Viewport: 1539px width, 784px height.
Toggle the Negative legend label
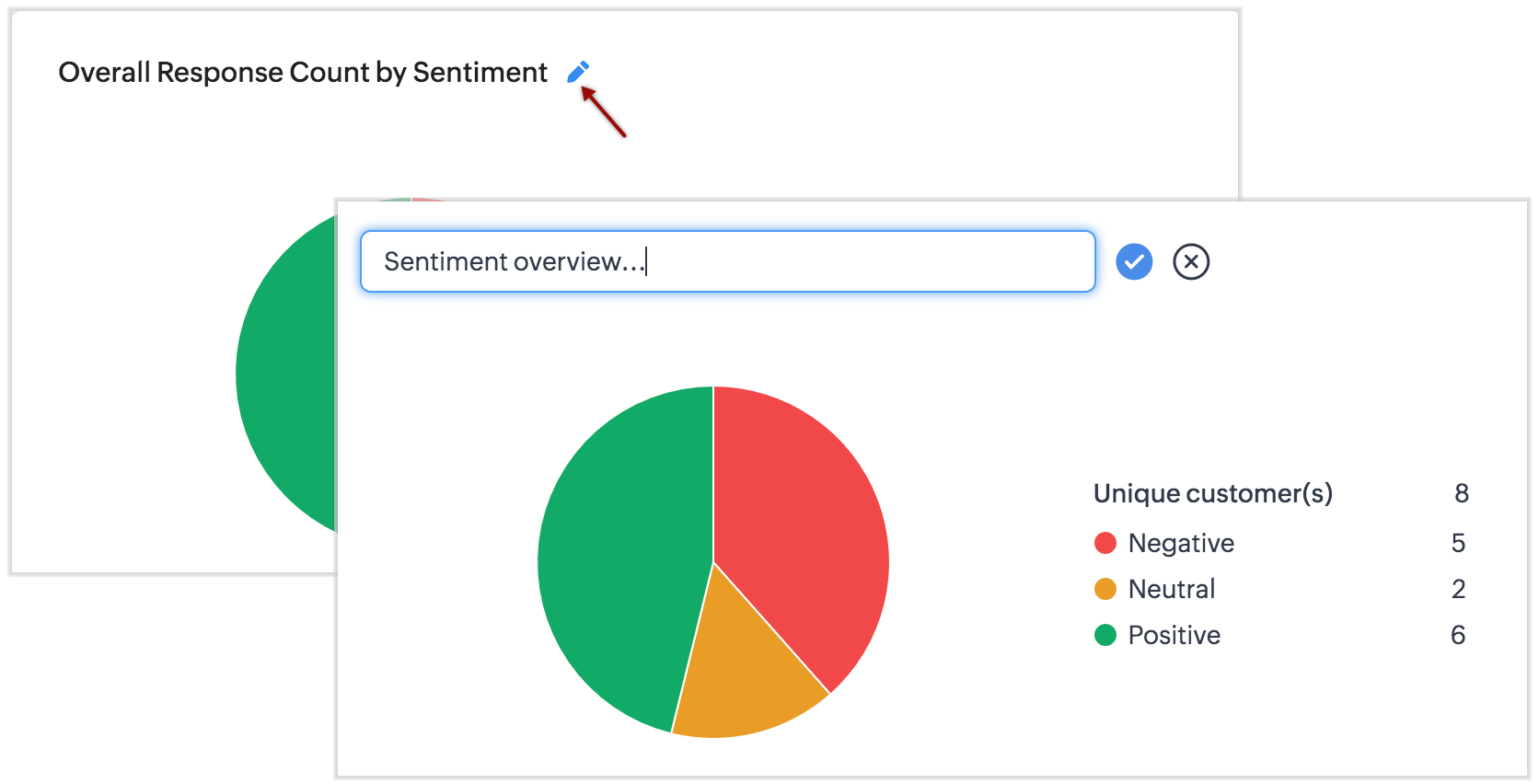tap(1181, 543)
